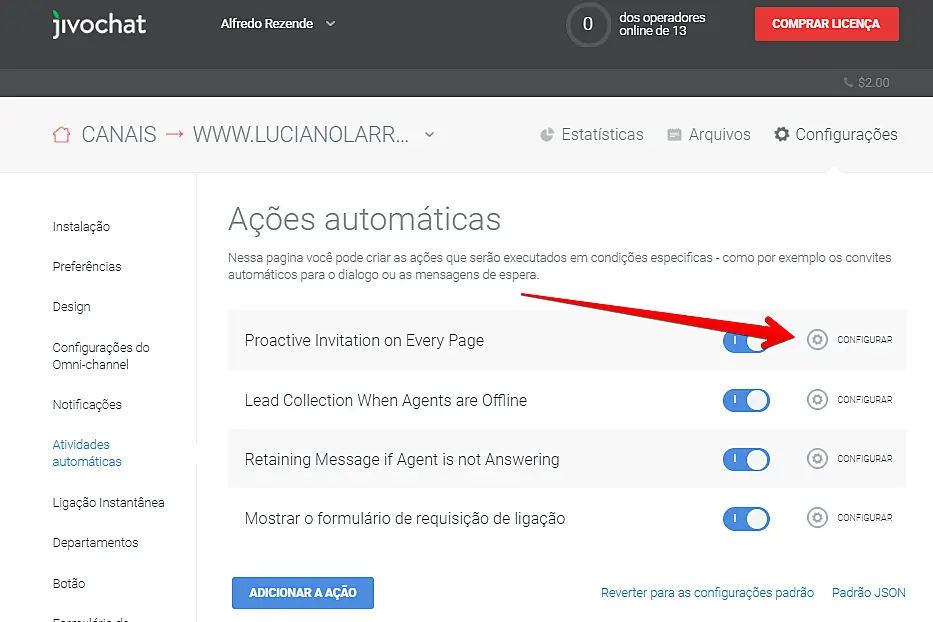Click the JivoChat logo
This screenshot has width=933, height=622.
[x=98, y=24]
